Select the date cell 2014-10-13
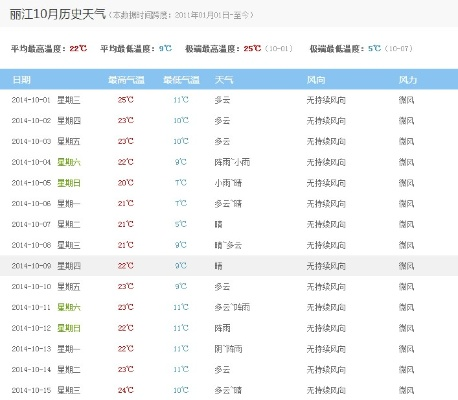Screen dimensions: 458x400 (31, 349)
